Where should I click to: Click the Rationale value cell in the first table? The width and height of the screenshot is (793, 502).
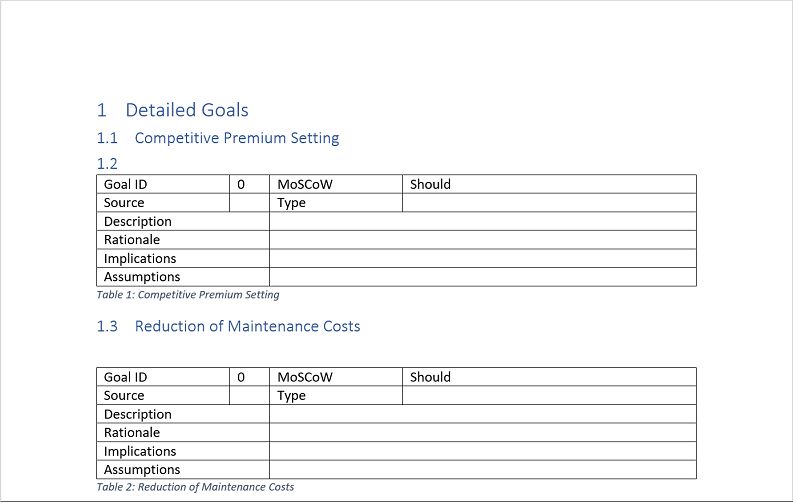(483, 240)
